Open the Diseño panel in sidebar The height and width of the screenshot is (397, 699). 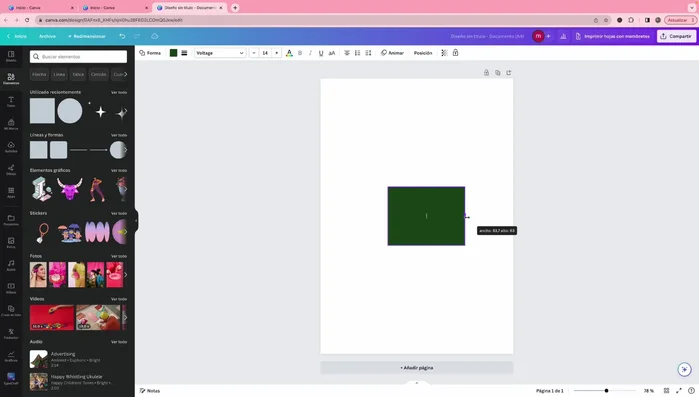click(11, 56)
